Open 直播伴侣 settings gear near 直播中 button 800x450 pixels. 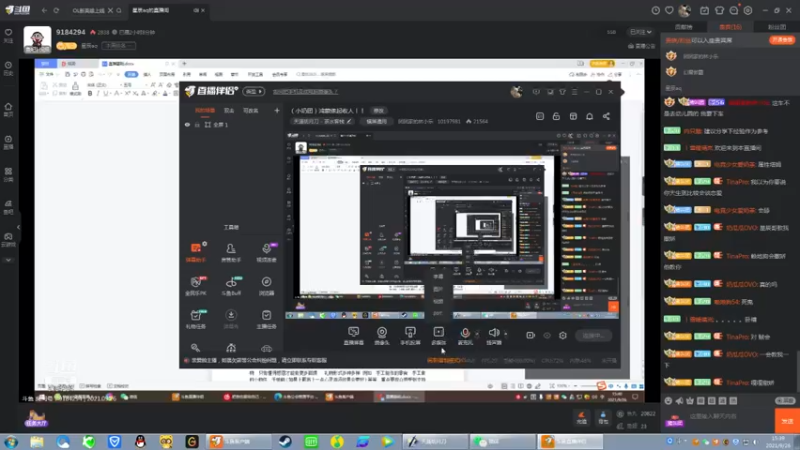pyautogui.click(x=563, y=336)
